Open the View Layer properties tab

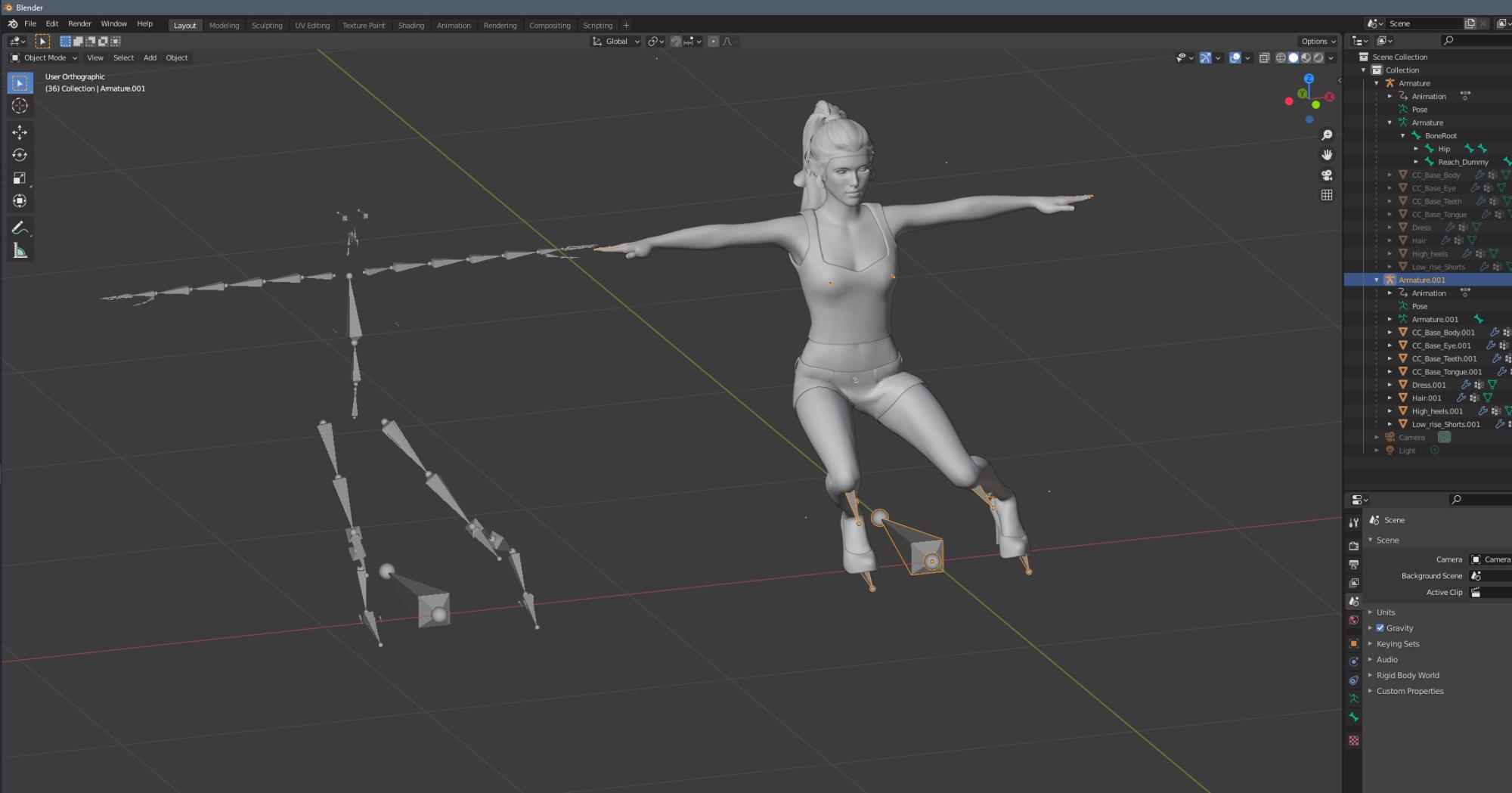[1354, 583]
